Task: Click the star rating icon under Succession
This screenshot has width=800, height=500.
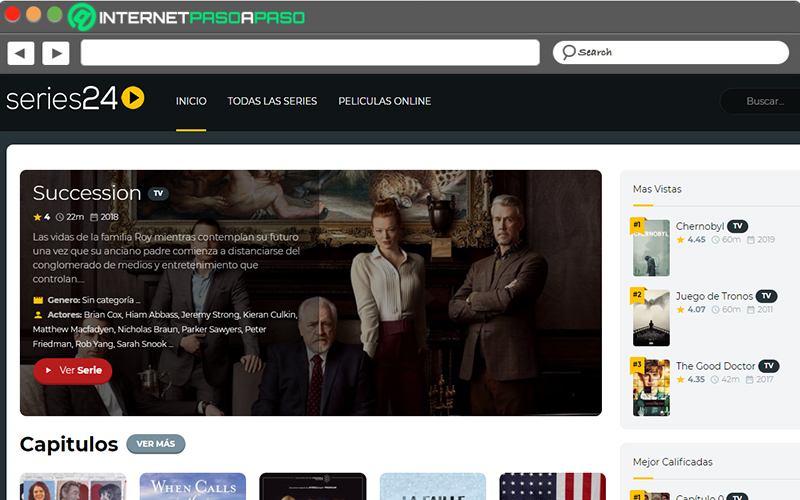Action: [37, 217]
